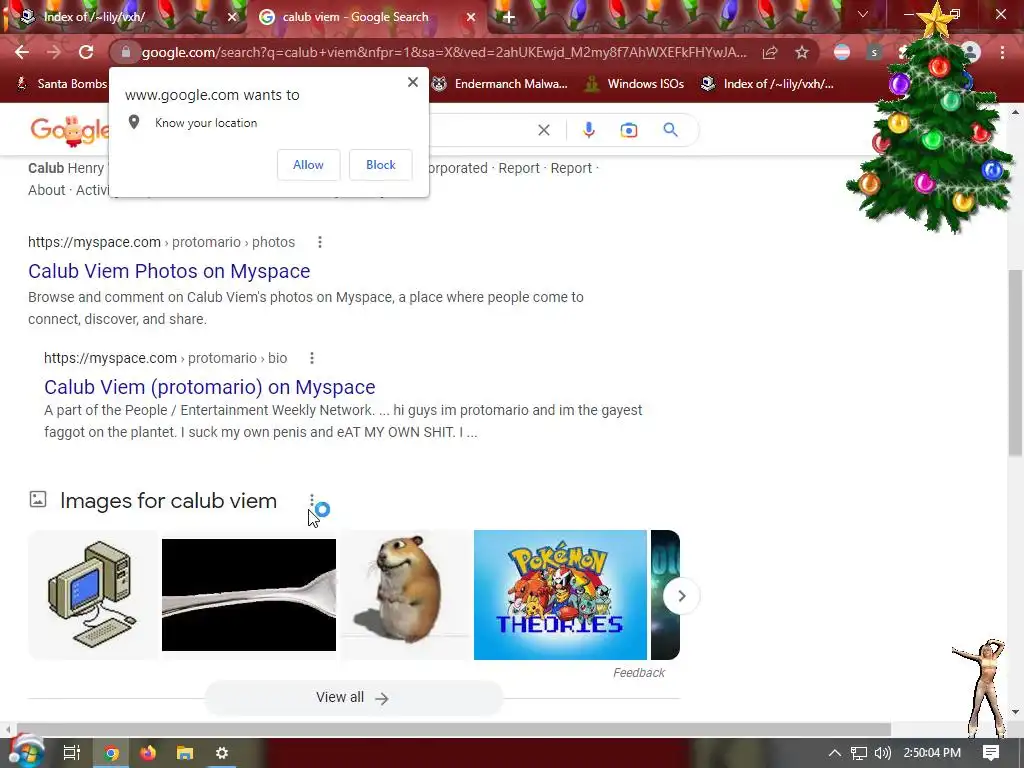The width and height of the screenshot is (1024, 768).
Task: Click the Chrome icon in the taskbar
Action: pyautogui.click(x=111, y=753)
